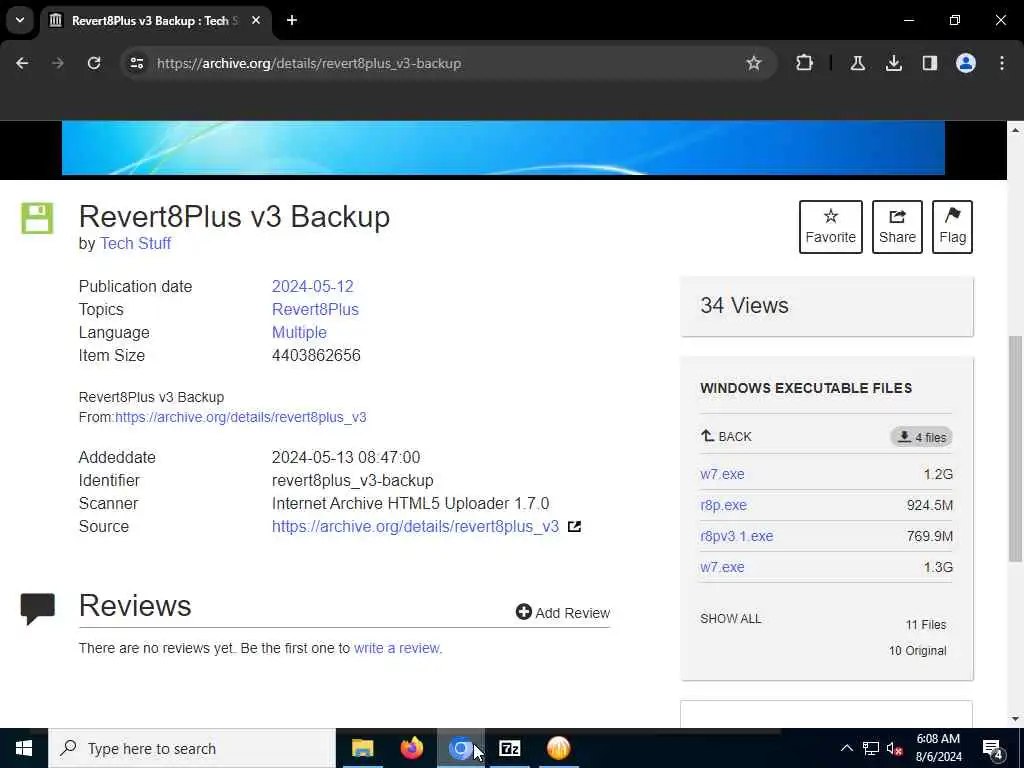Favorite this archive item
Screen dimensions: 1024x768
pyautogui.click(x=831, y=227)
